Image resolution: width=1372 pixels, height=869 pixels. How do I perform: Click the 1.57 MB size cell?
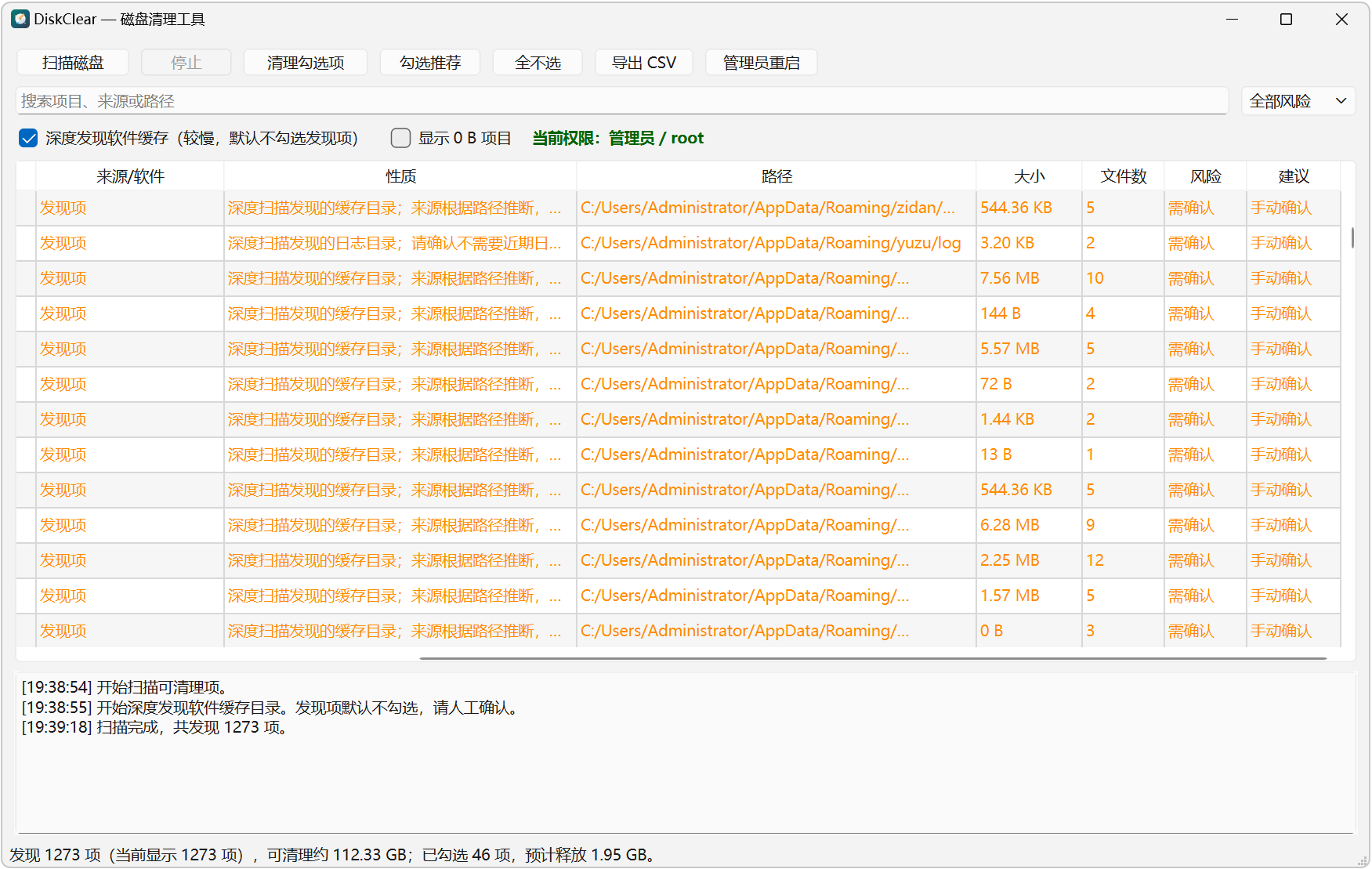pos(1029,596)
